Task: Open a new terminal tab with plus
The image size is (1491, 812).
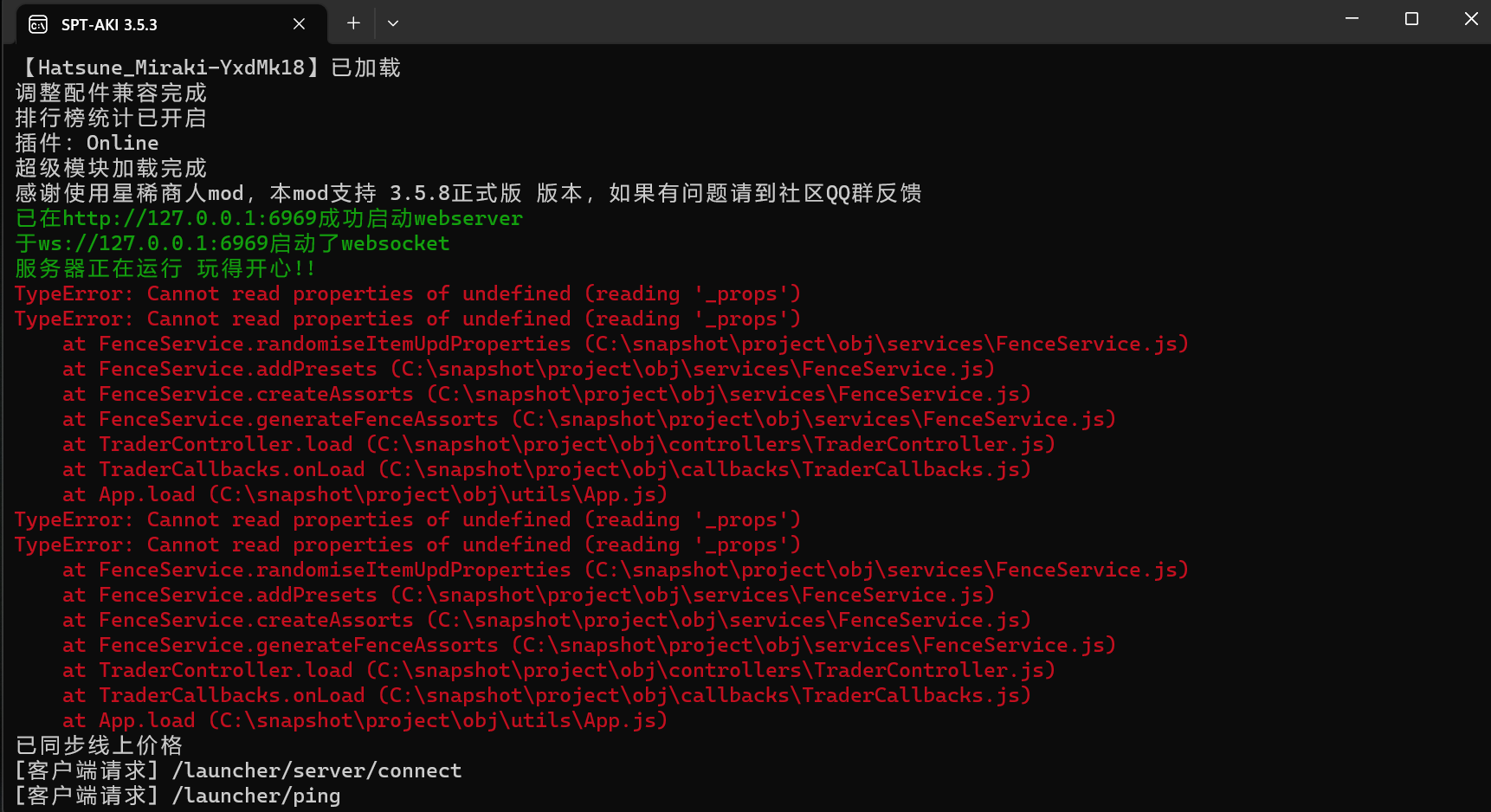Action: (x=353, y=23)
